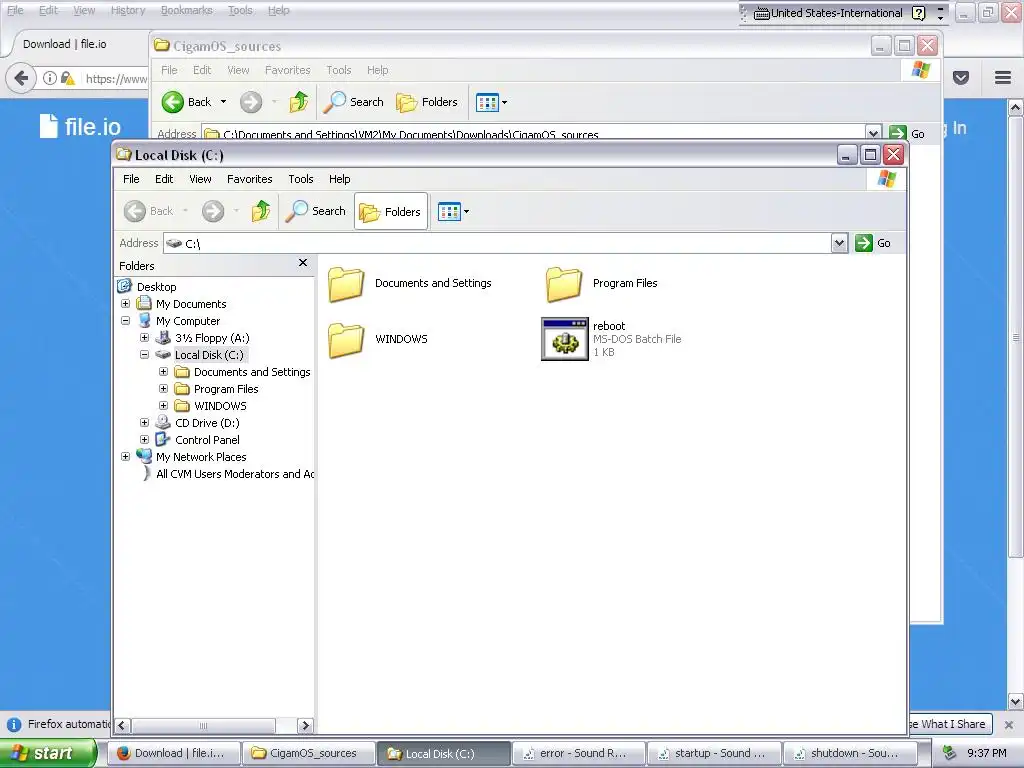Select My Network Places icon in tree
The image size is (1024, 768).
(144, 456)
